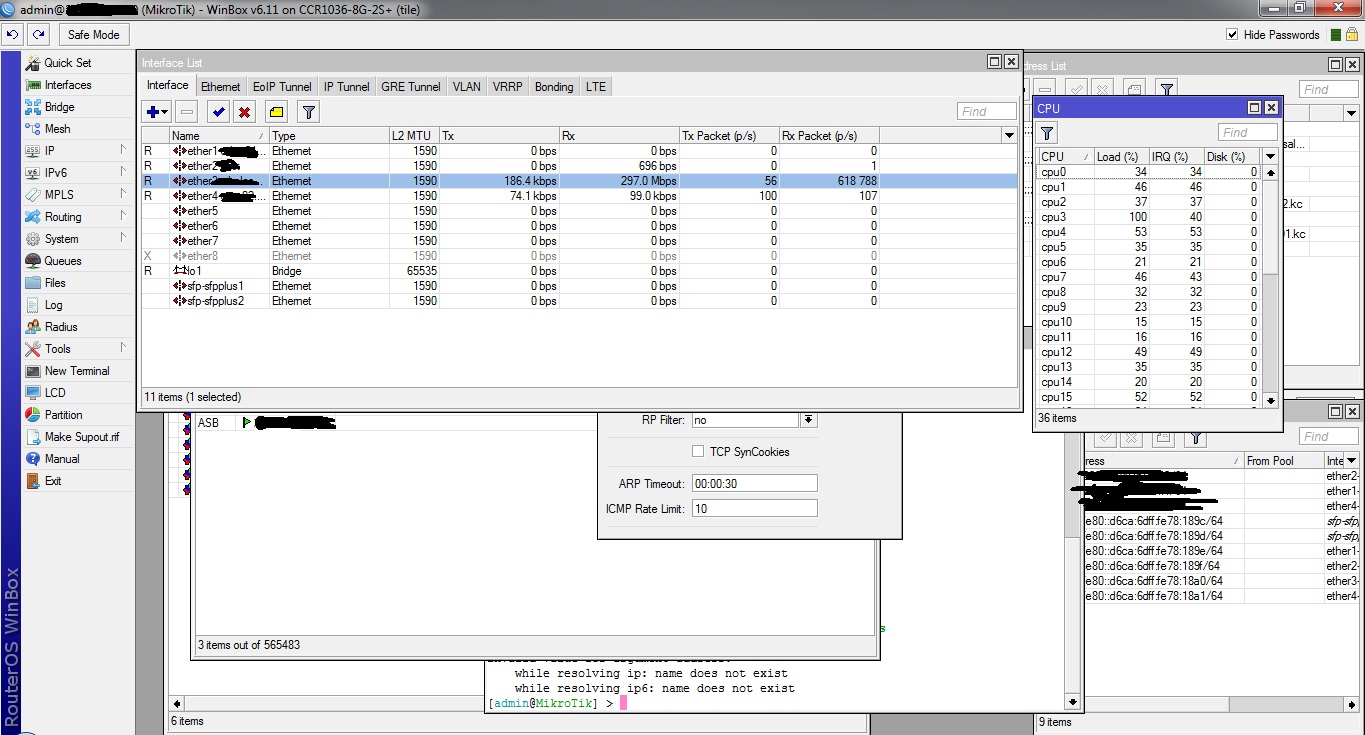Image resolution: width=1365 pixels, height=735 pixels.
Task: Open the CPU column chooser arrow
Action: (x=1269, y=155)
